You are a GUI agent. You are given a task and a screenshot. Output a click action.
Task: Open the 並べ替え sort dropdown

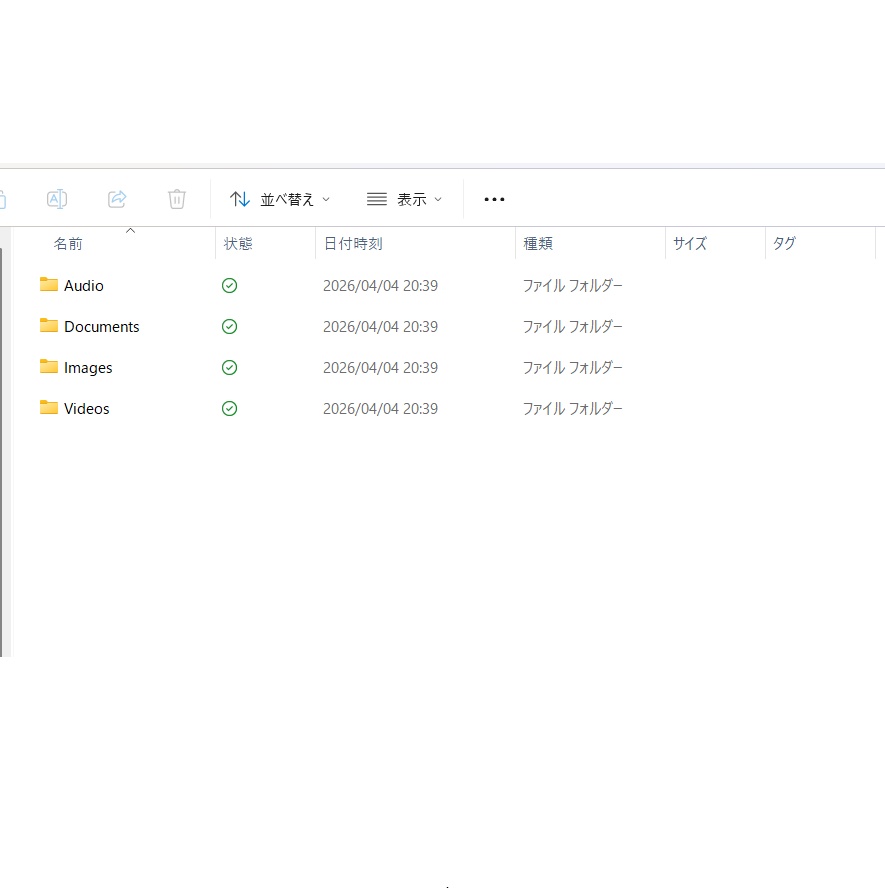pyautogui.click(x=280, y=199)
